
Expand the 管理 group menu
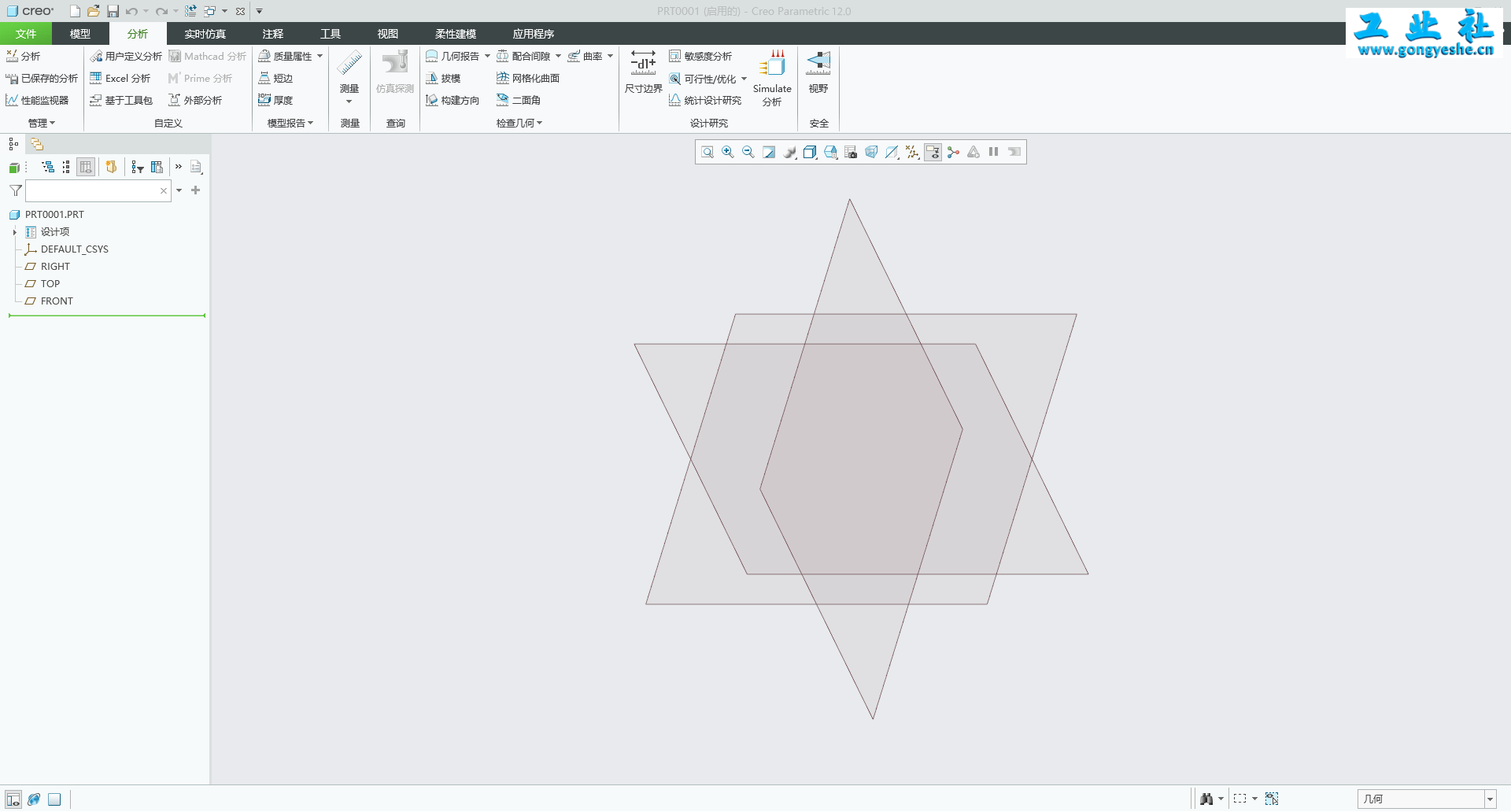click(42, 124)
